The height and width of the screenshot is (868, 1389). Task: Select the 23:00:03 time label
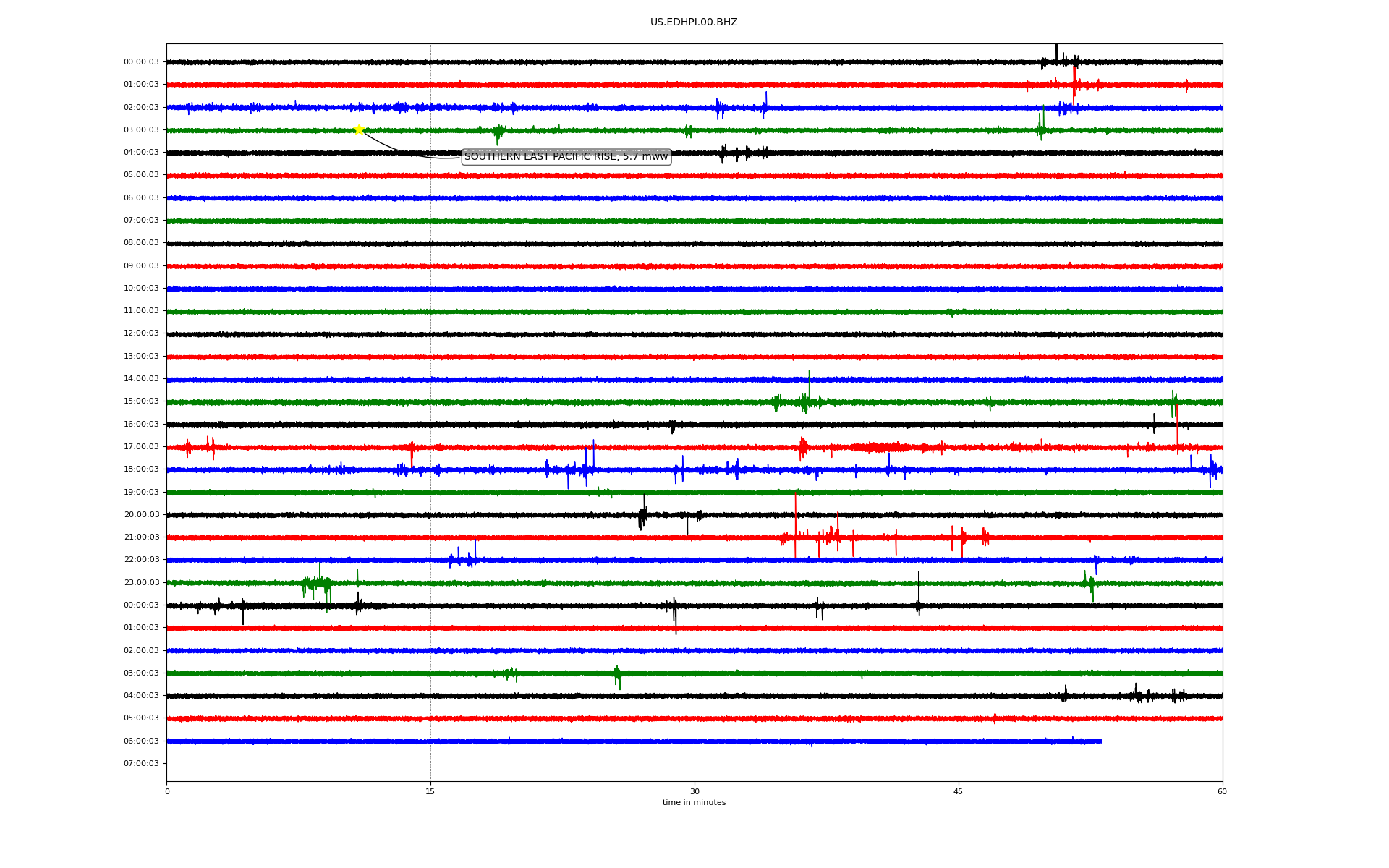(141, 583)
